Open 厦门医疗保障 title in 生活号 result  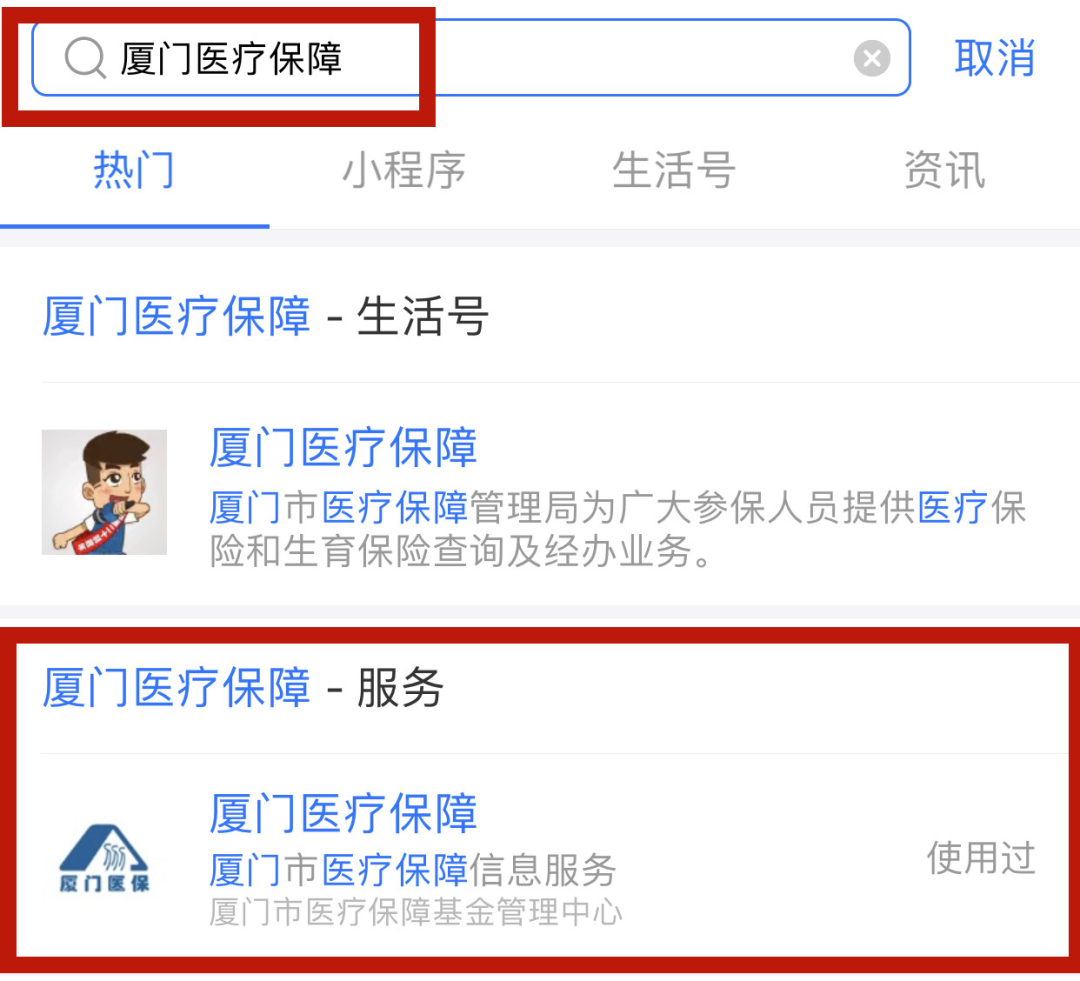343,447
